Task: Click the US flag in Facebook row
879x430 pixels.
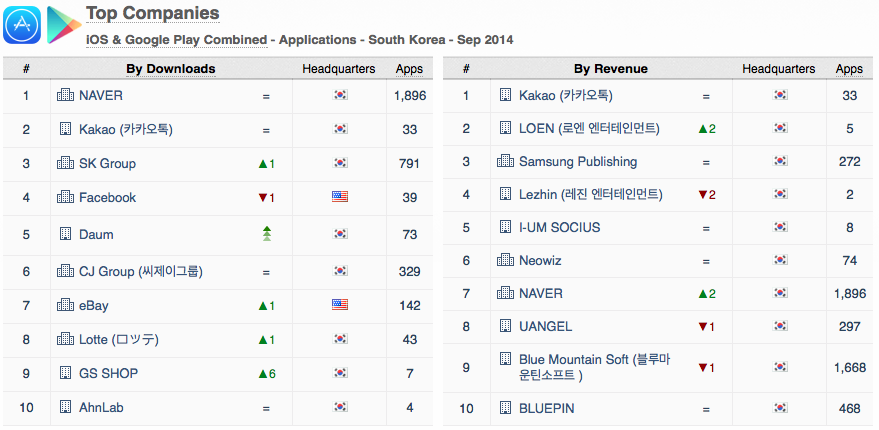Action: [x=339, y=198]
